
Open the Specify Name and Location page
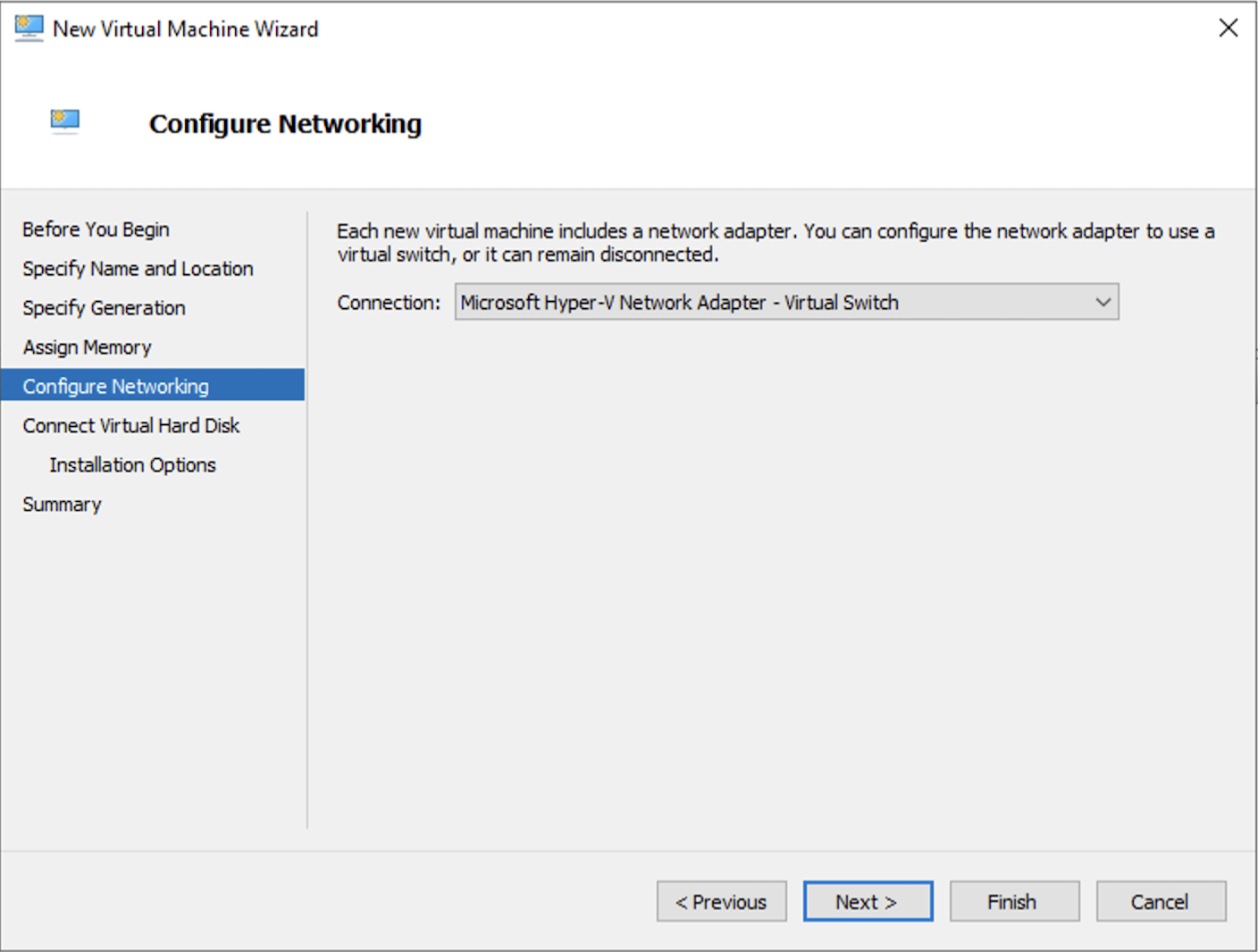click(x=137, y=268)
